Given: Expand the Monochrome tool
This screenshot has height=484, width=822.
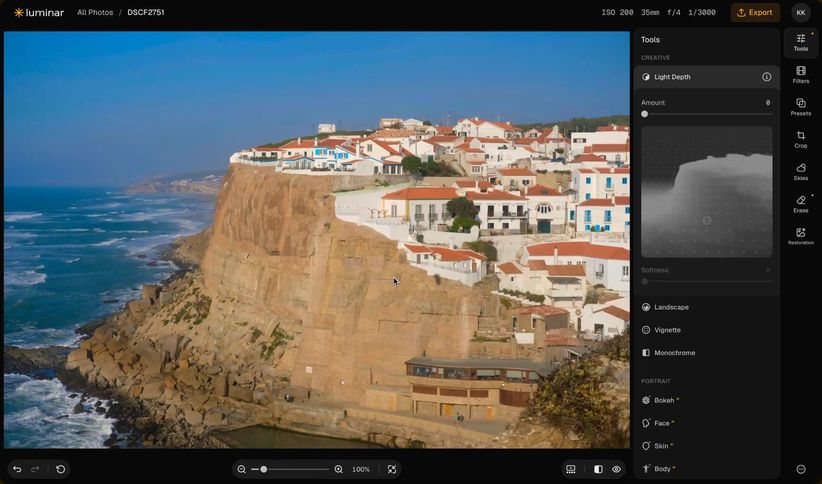Looking at the screenshot, I should click(x=706, y=353).
